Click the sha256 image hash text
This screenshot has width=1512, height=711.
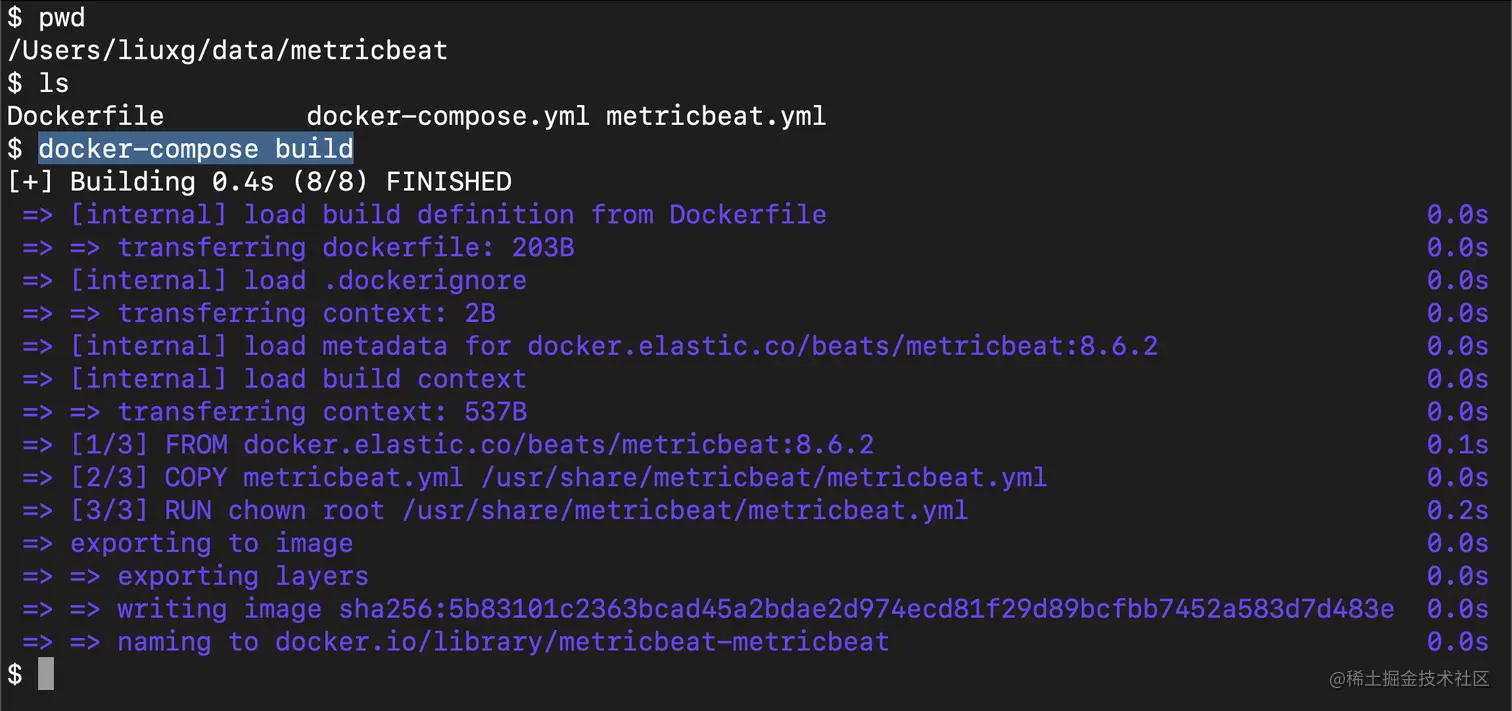[x=866, y=609]
